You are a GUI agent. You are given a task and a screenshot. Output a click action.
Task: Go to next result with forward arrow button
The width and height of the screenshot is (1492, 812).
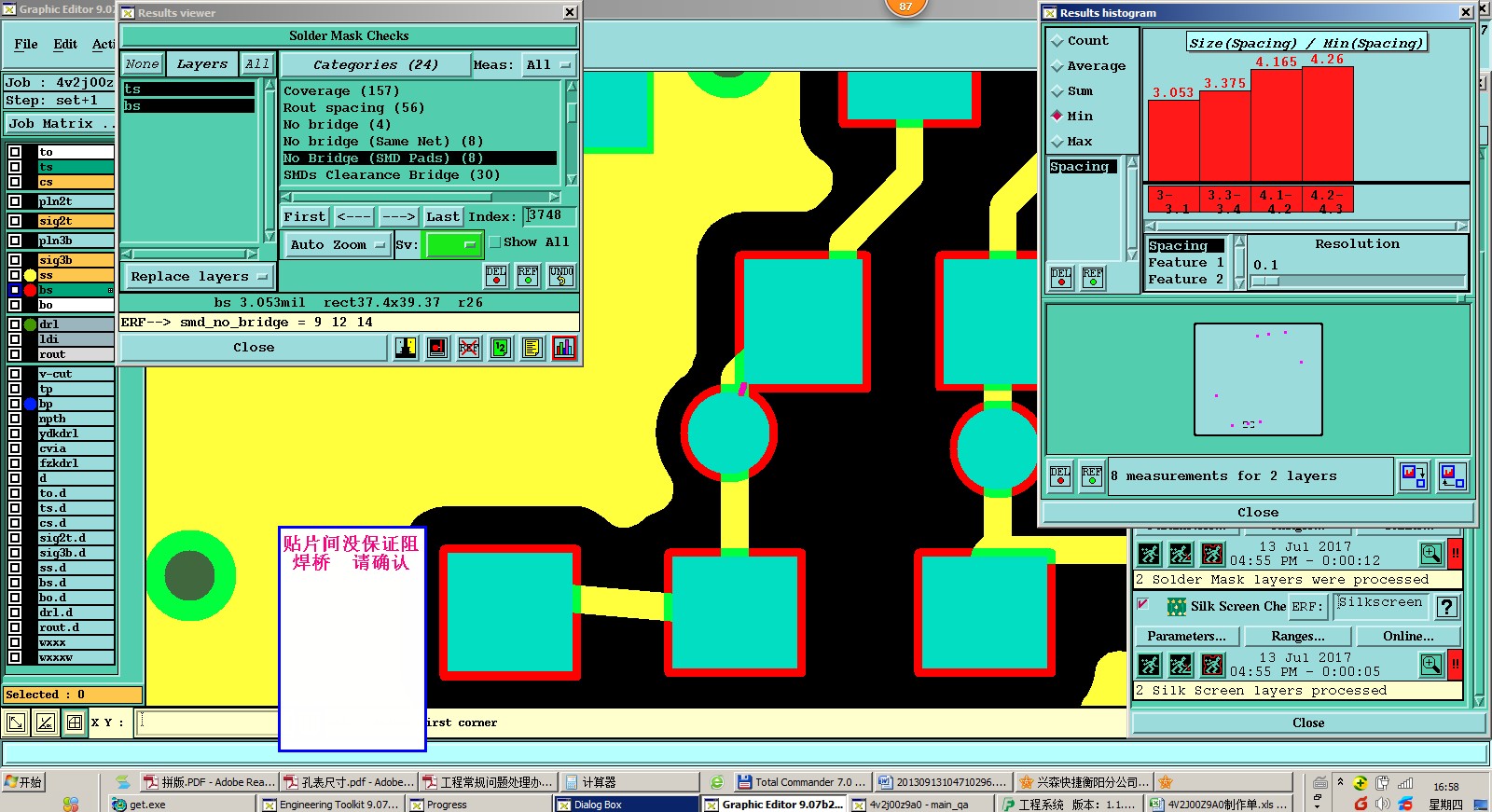click(x=399, y=217)
